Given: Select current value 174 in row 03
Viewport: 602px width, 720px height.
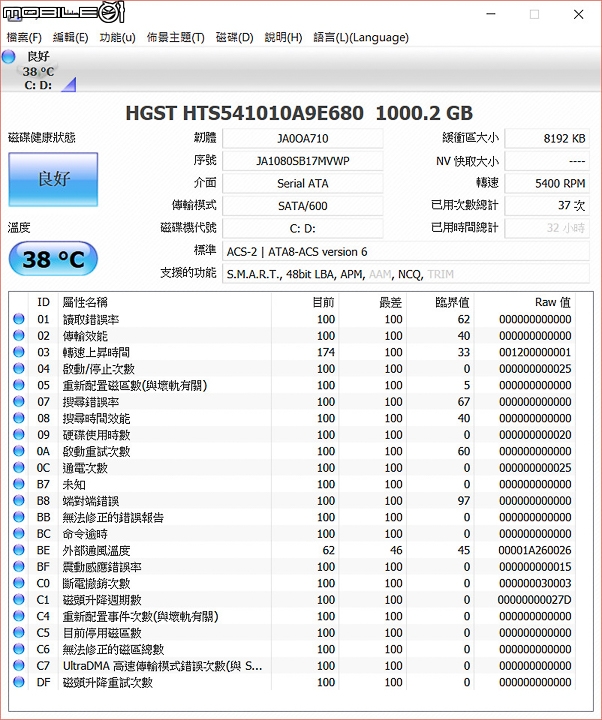Looking at the screenshot, I should coord(326,352).
